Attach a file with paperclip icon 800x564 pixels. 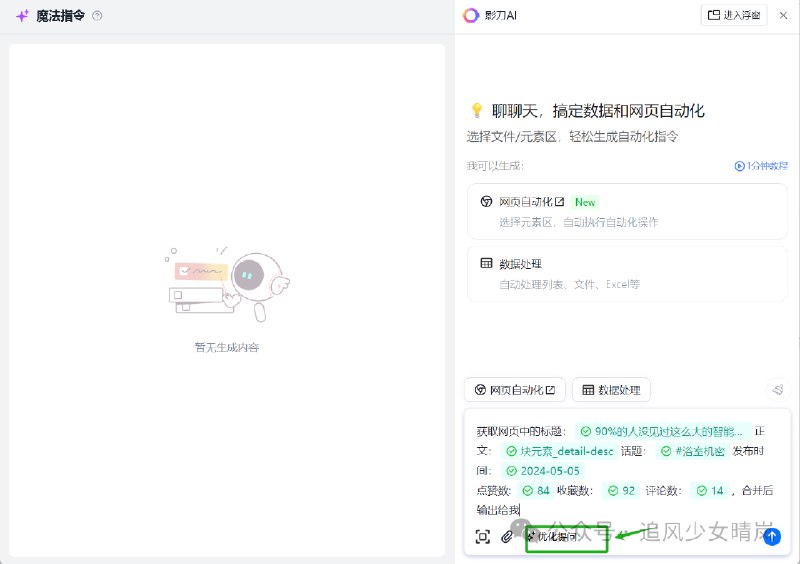(507, 536)
